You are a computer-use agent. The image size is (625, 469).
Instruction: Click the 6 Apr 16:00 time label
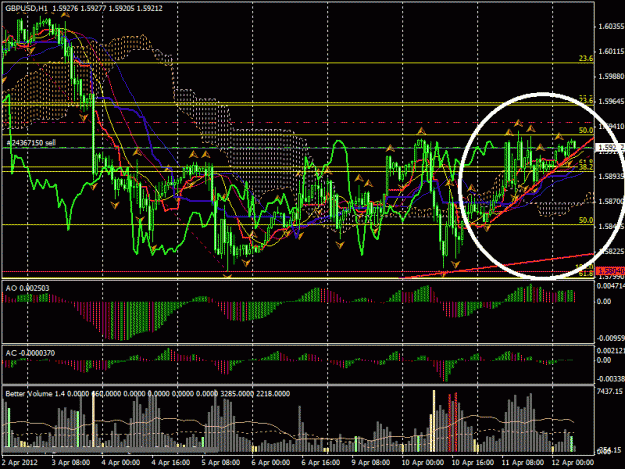click(x=321, y=462)
